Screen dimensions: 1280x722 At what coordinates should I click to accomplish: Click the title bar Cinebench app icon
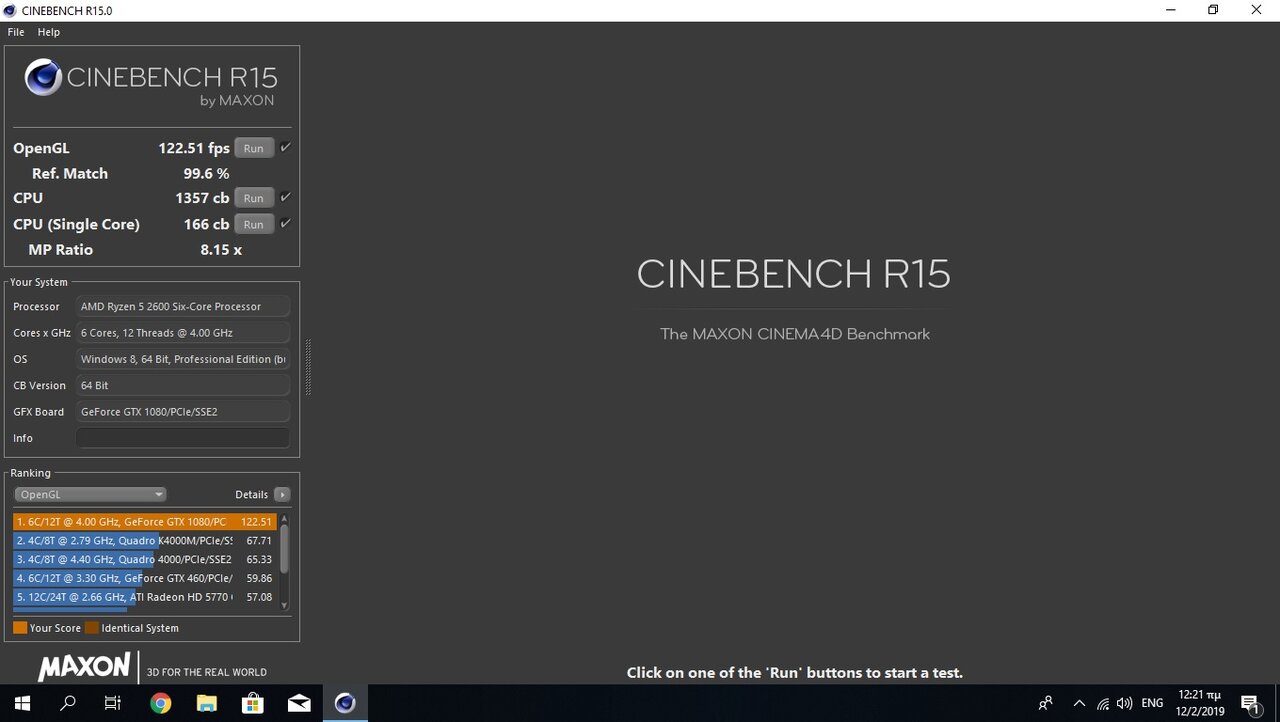coord(10,10)
